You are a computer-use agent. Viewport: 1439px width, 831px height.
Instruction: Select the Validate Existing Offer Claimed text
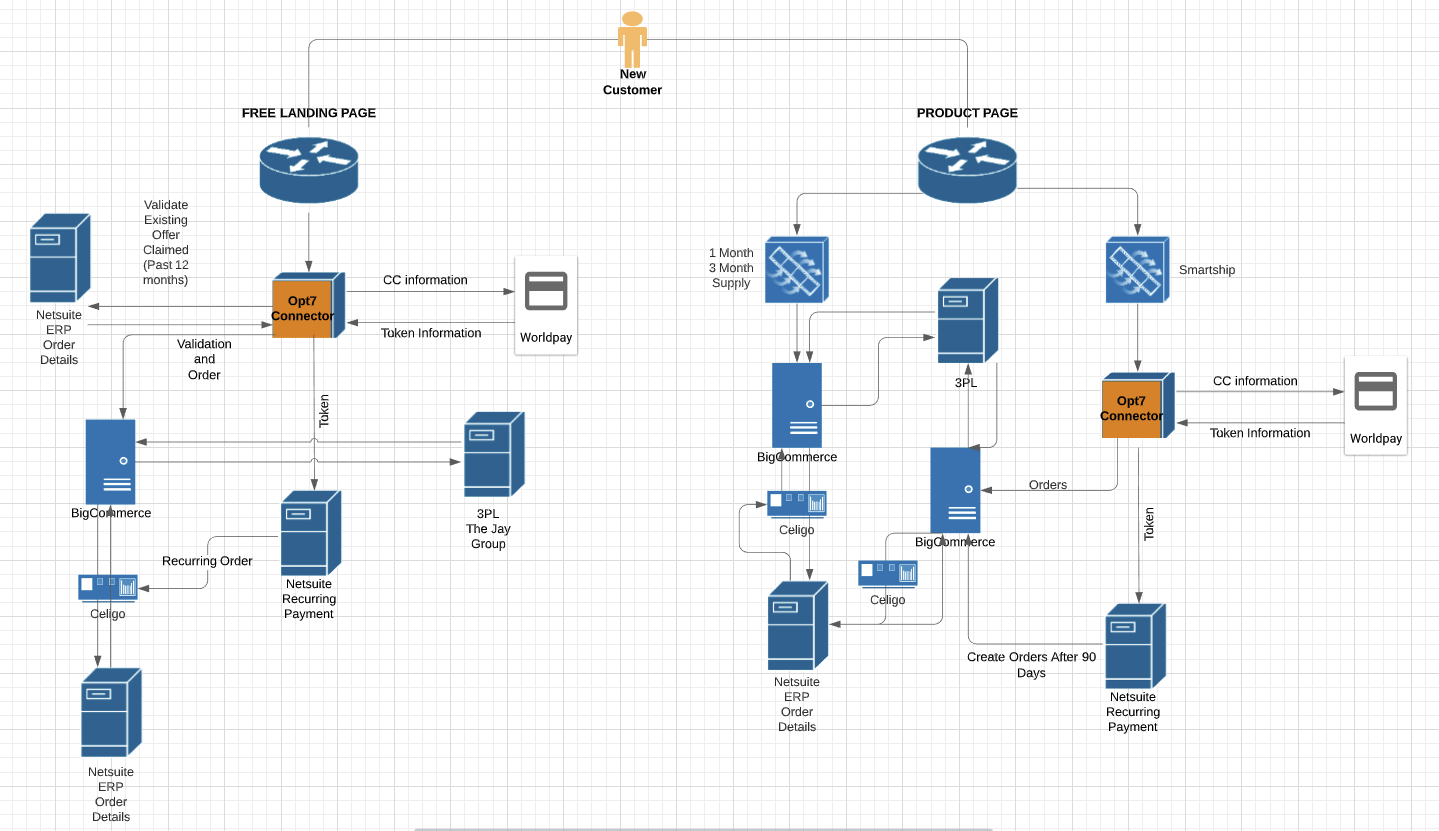click(x=166, y=242)
